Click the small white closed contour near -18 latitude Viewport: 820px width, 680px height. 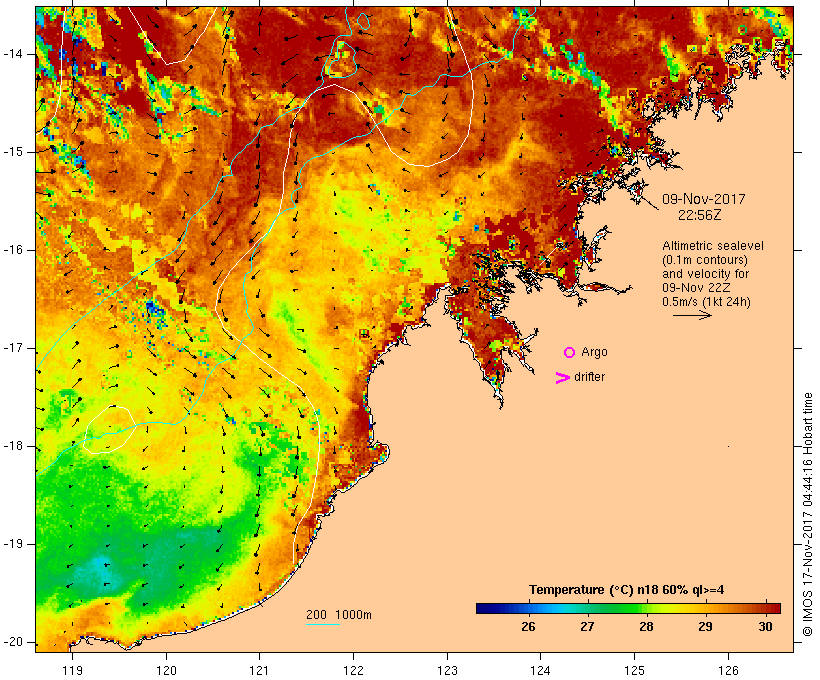click(110, 429)
